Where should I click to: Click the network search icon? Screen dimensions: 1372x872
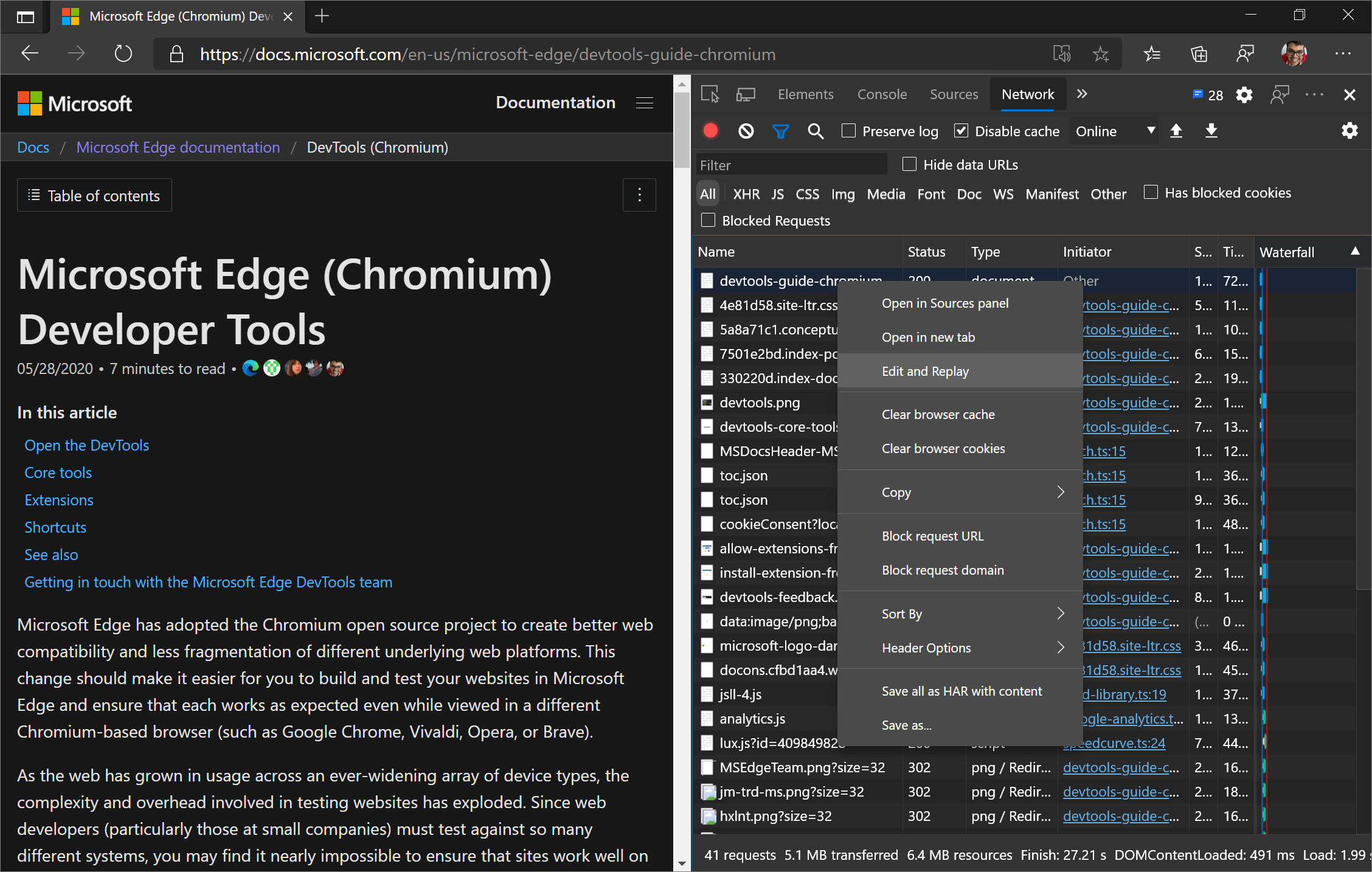[817, 131]
